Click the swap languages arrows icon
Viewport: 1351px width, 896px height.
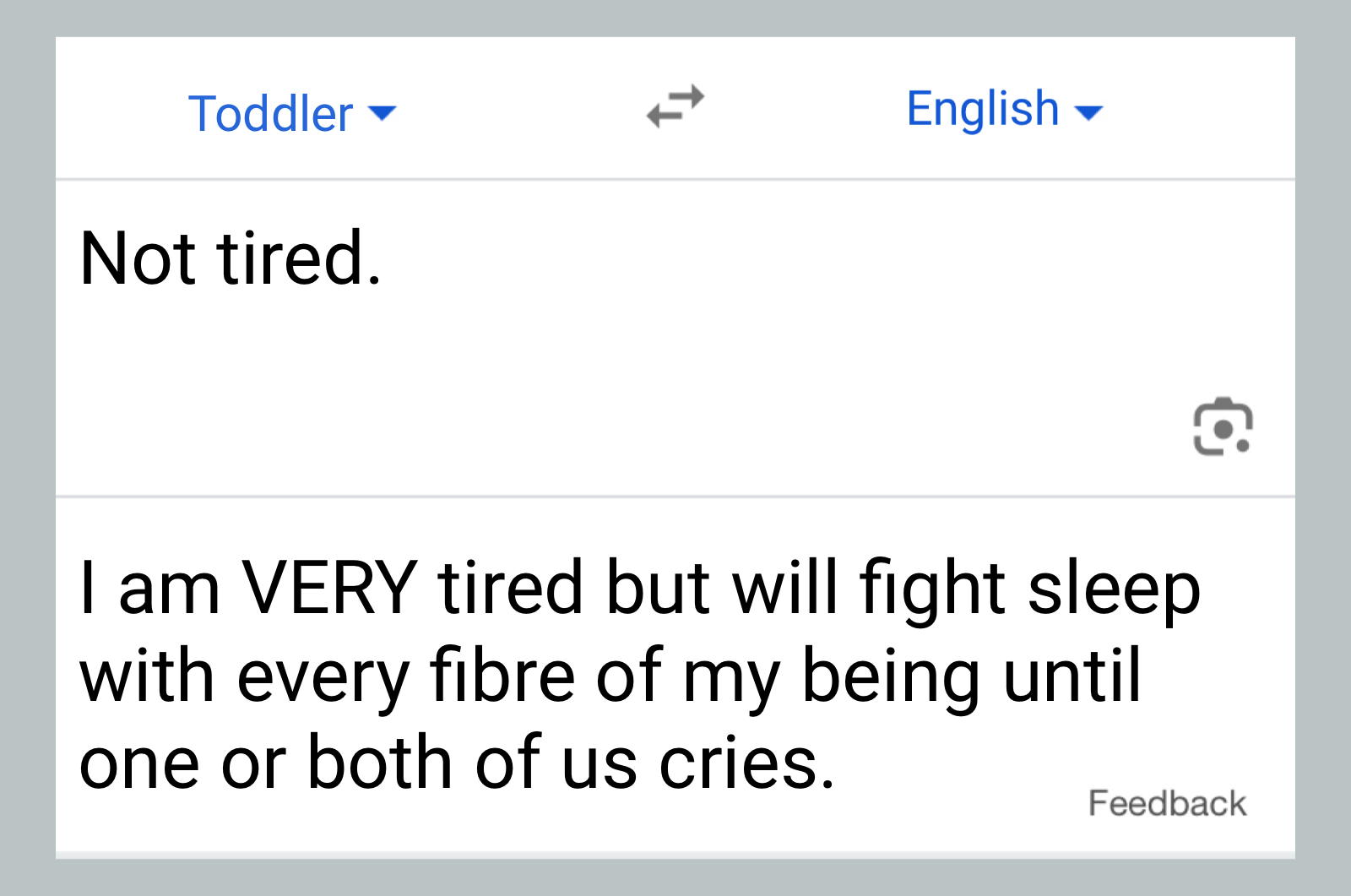pos(675,106)
